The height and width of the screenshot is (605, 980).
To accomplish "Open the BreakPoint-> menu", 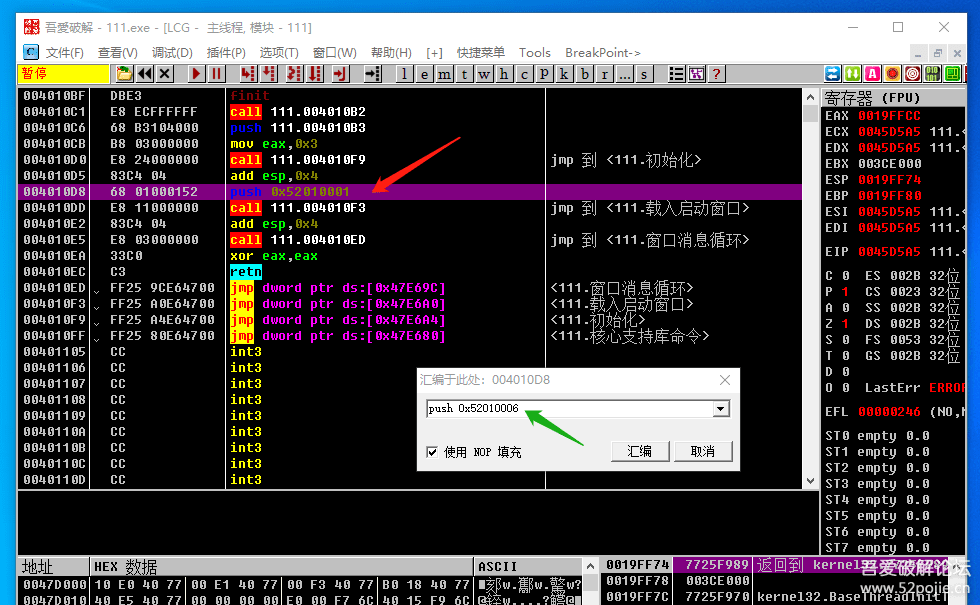I will click(602, 52).
